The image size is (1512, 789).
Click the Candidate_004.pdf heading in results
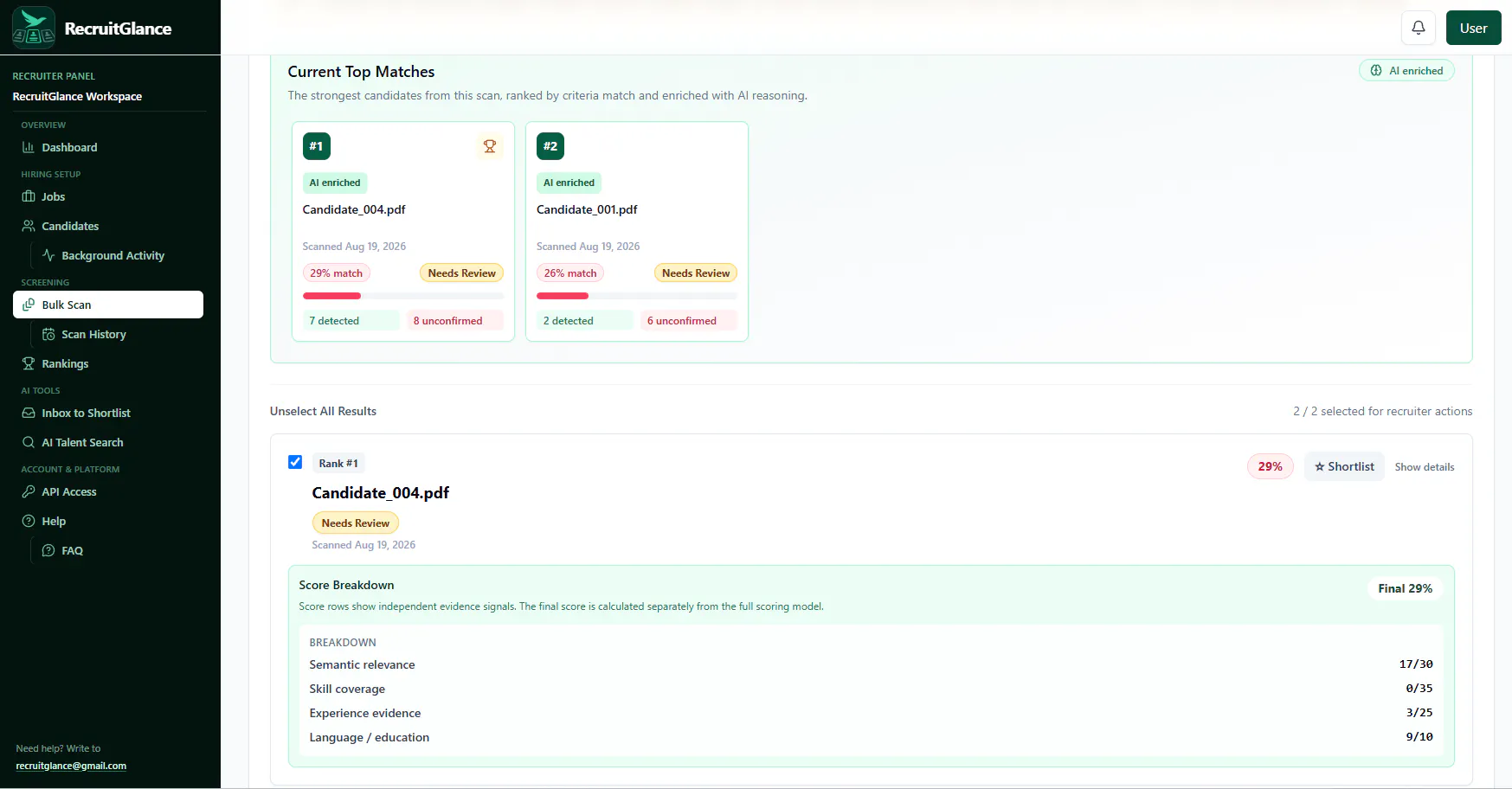coord(381,492)
